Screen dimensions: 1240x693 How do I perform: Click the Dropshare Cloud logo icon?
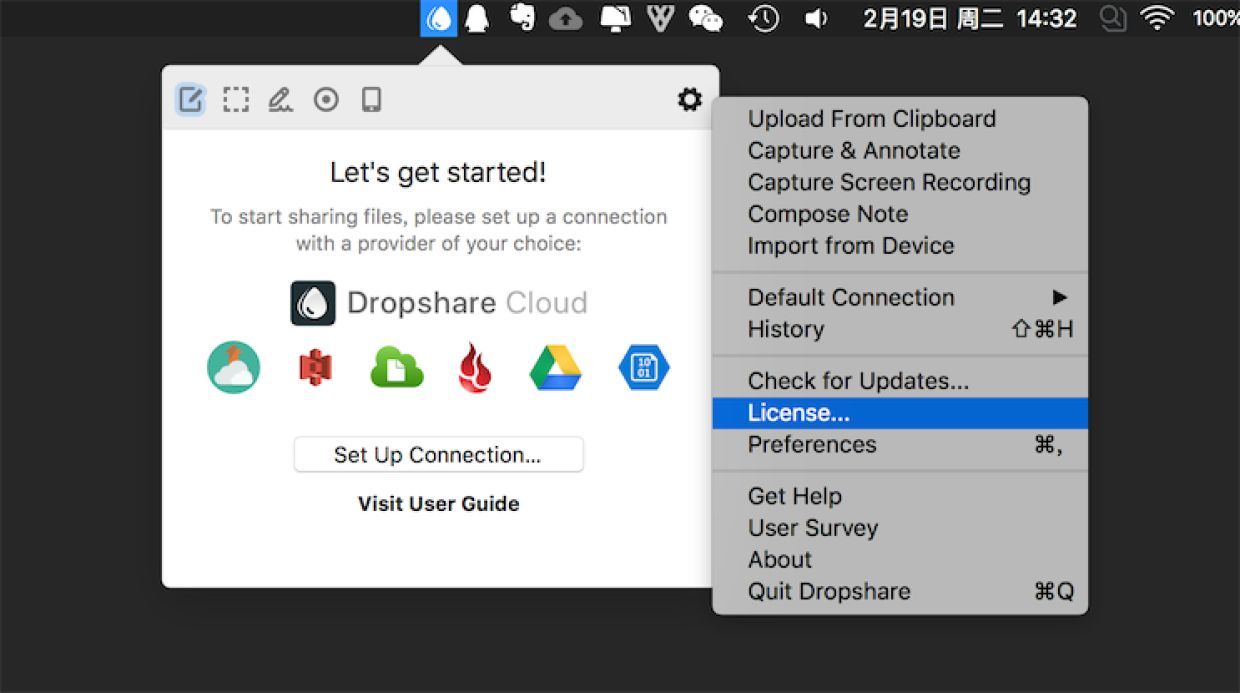313,303
